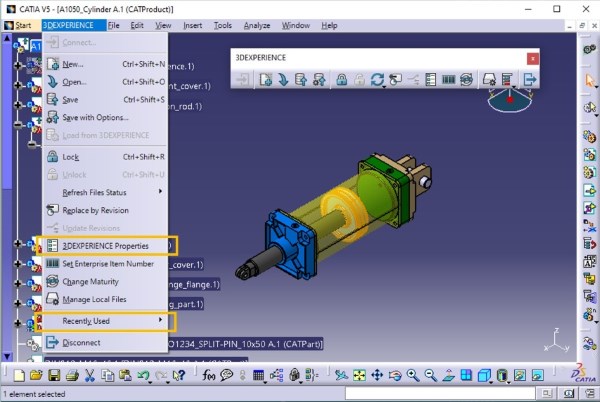Image resolution: width=600 pixels, height=402 pixels.
Task: Select O1234_SPLIT-PIN_10x50 A.1 (CATPart) tree row
Action: [245, 344]
